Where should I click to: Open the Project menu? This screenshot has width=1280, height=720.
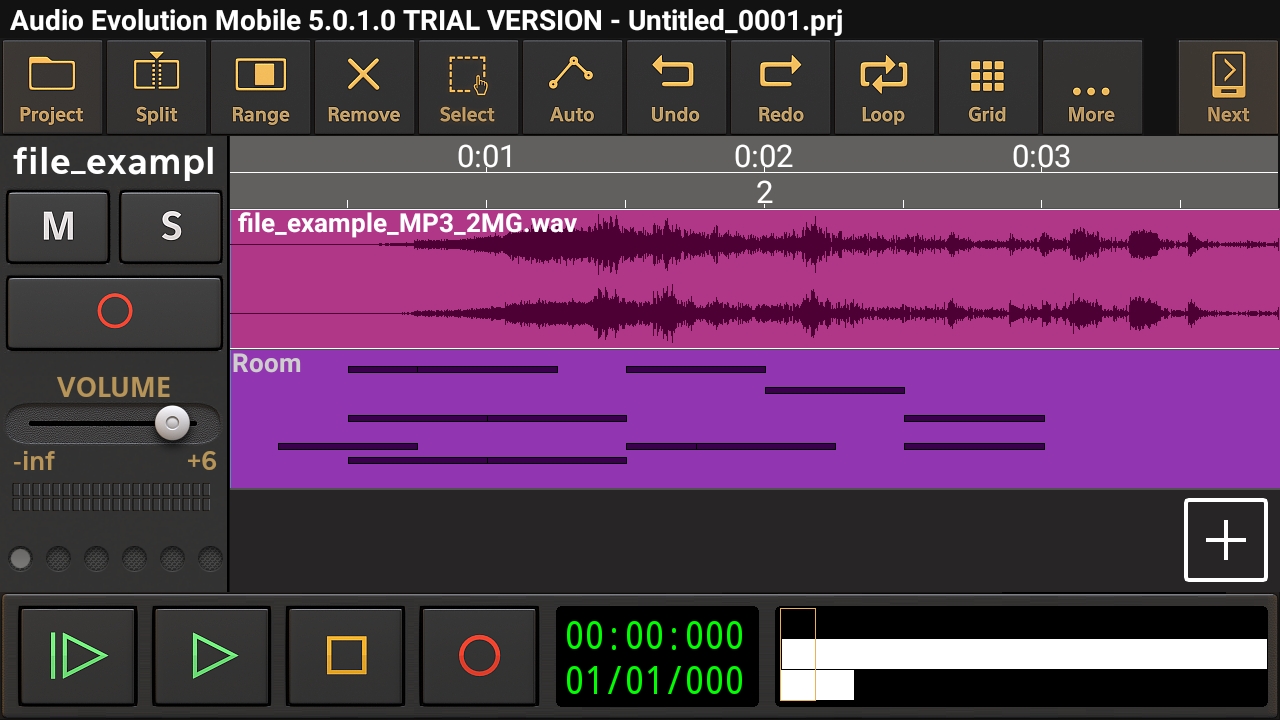[52, 88]
